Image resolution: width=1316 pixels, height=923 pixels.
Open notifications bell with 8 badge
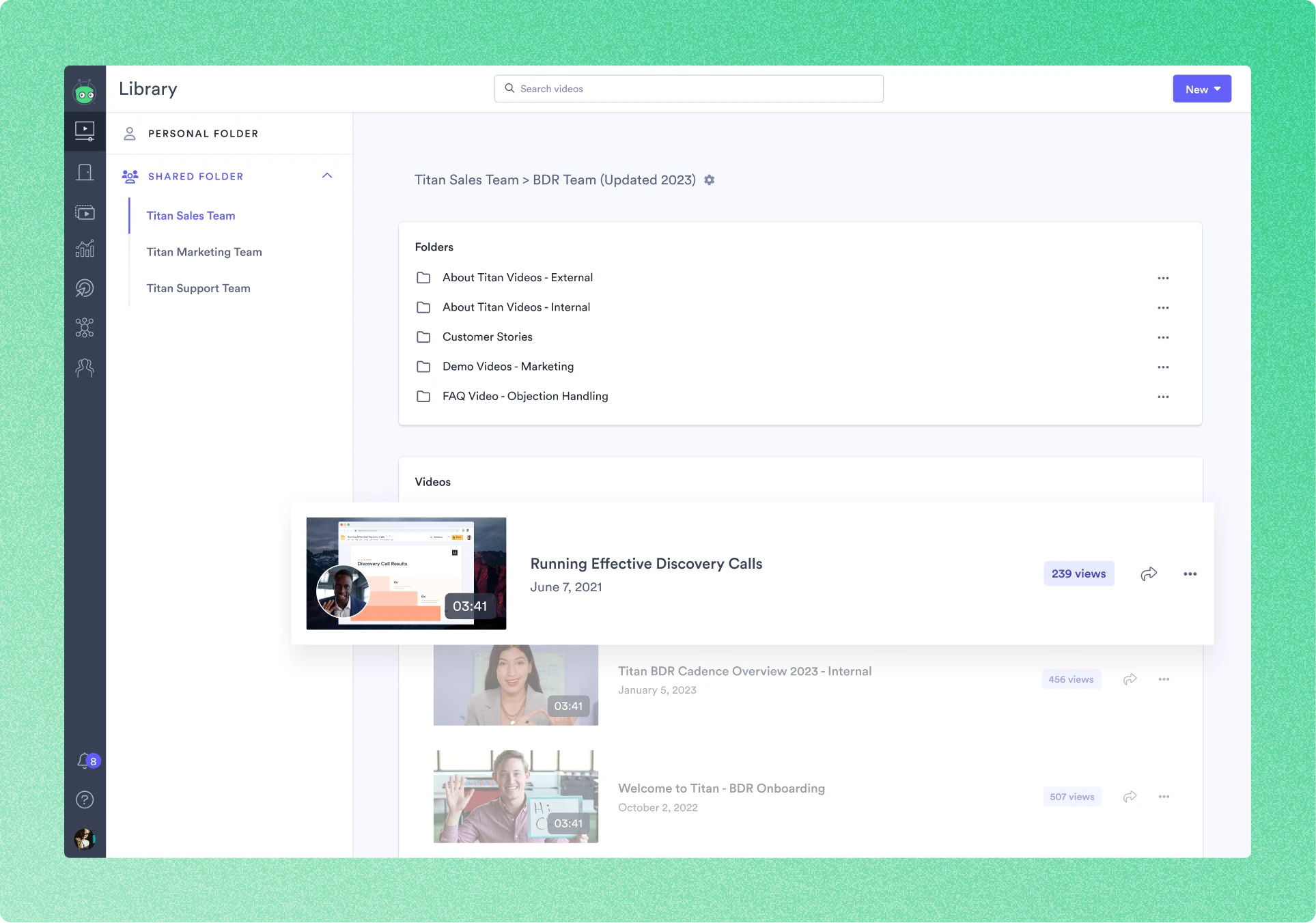click(87, 761)
